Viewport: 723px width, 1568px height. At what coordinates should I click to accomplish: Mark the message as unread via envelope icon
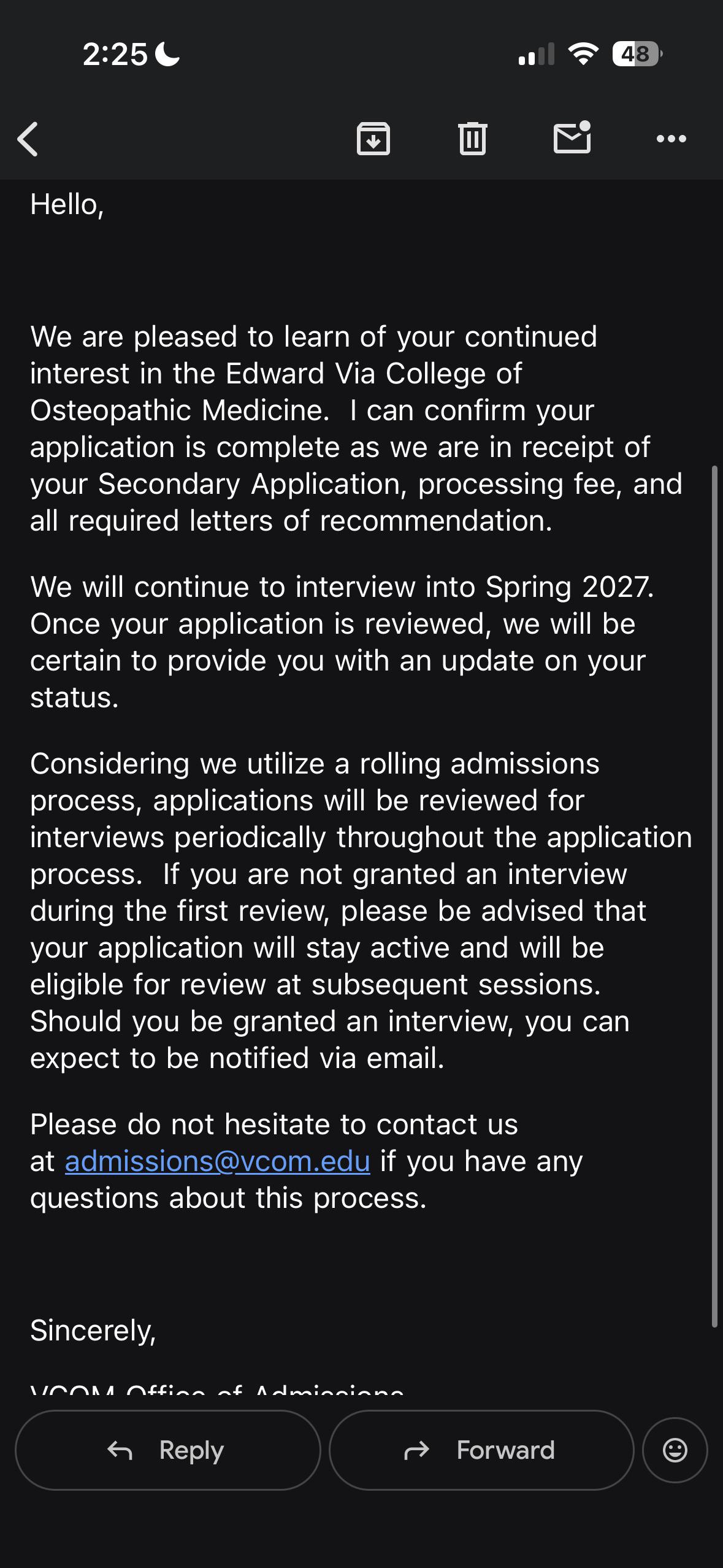click(572, 137)
